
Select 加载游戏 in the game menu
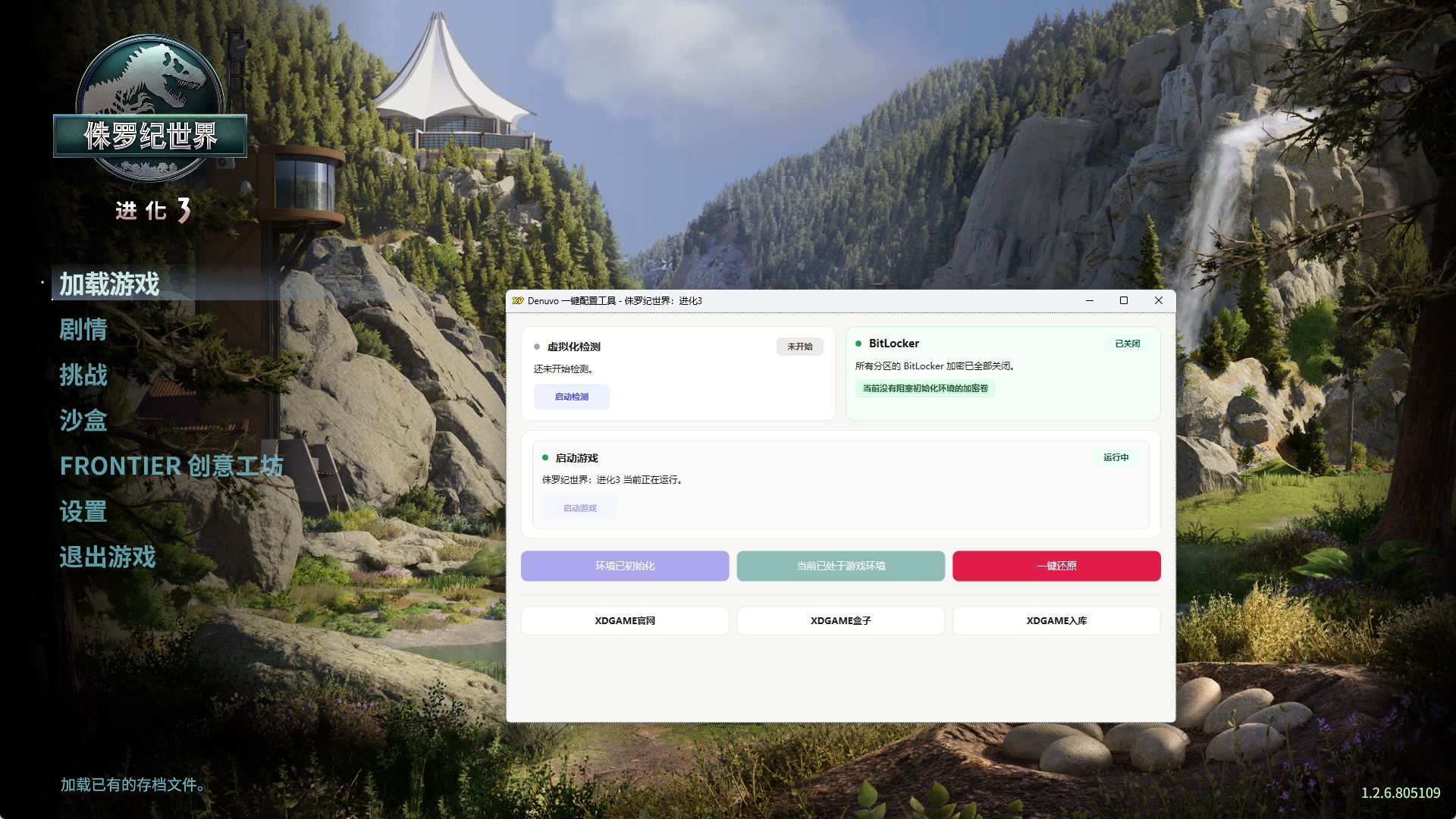click(109, 284)
